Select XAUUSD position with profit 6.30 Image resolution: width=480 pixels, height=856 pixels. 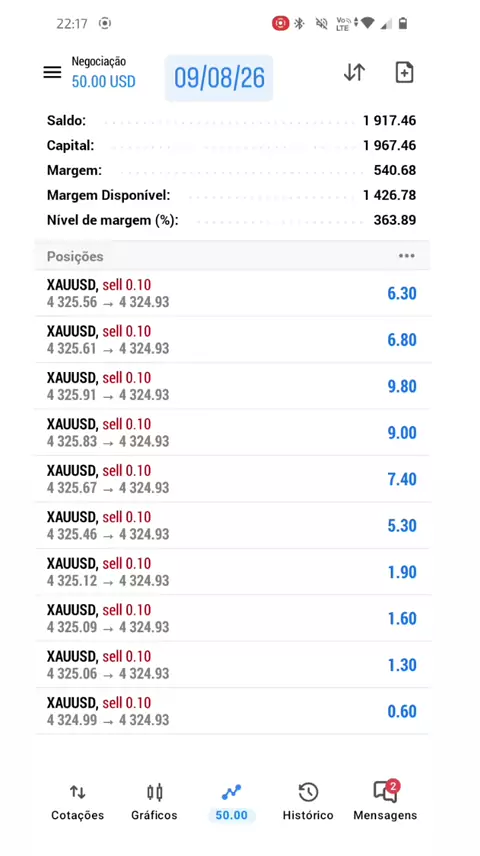pyautogui.click(x=233, y=293)
